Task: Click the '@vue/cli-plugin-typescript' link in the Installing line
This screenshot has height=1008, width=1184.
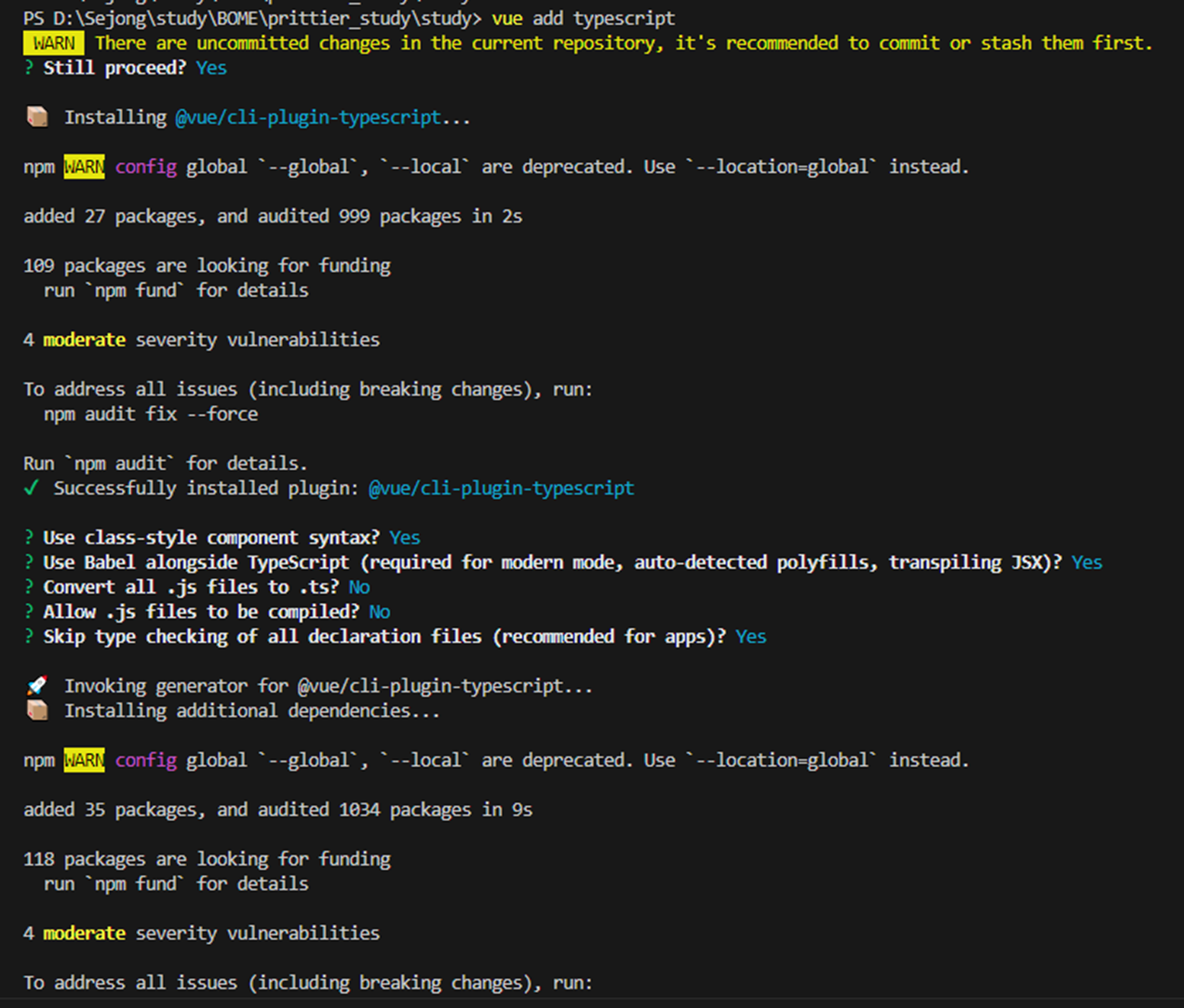Action: coord(308,117)
